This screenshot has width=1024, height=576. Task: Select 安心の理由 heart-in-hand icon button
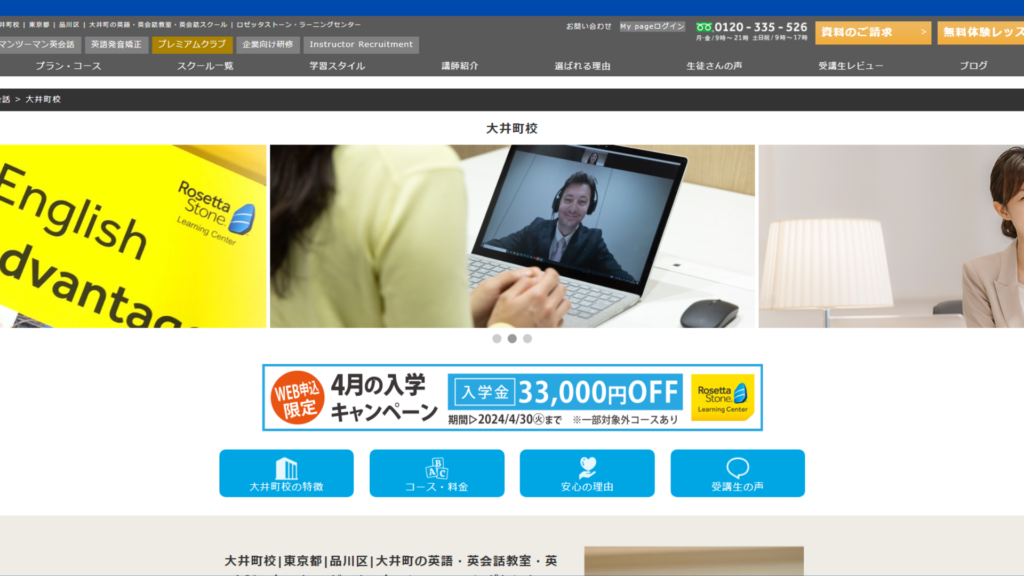pos(587,473)
